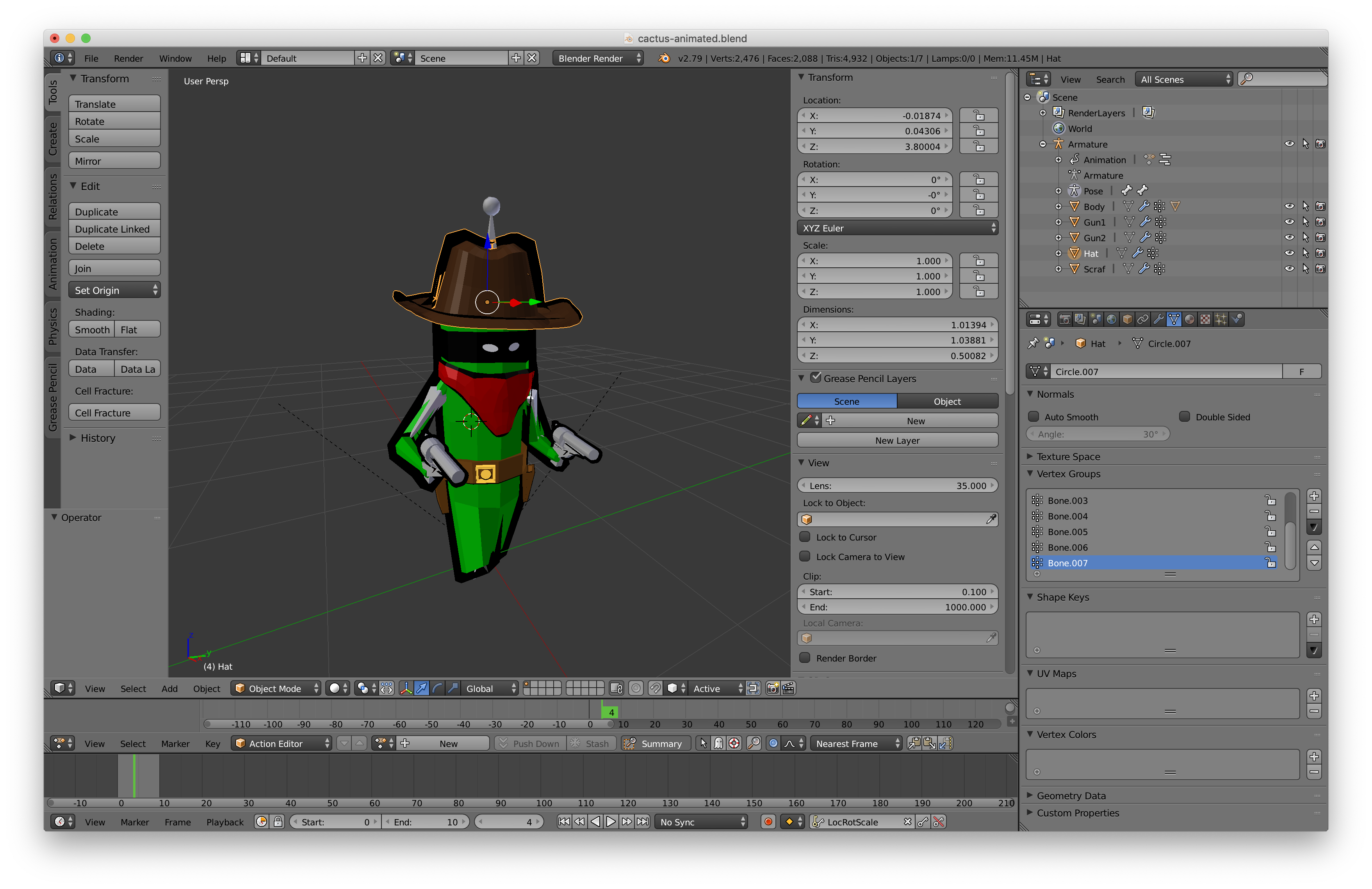Open the XYZ Euler rotation mode dropdown
Screen dimensions: 1372x889
(897, 228)
